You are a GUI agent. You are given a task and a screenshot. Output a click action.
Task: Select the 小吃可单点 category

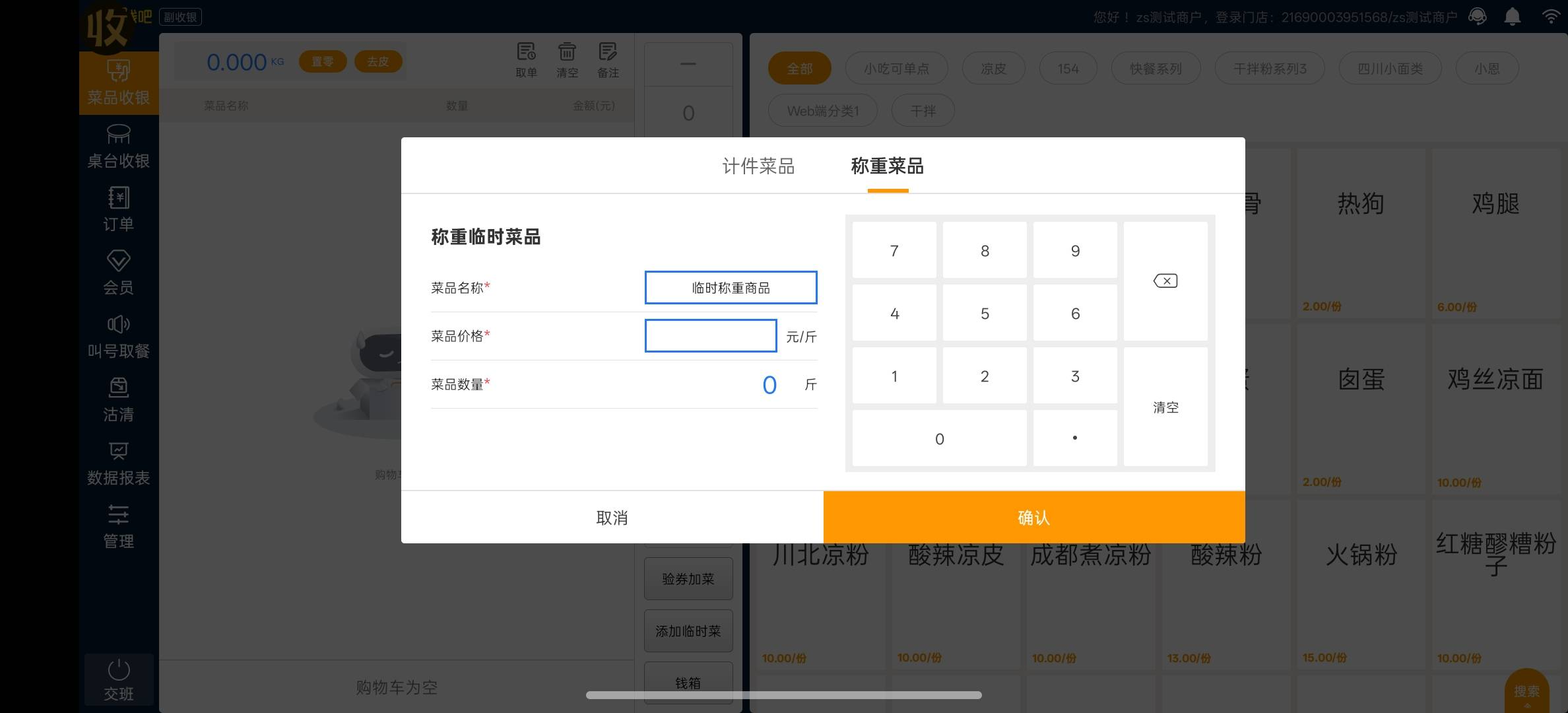[x=896, y=69]
